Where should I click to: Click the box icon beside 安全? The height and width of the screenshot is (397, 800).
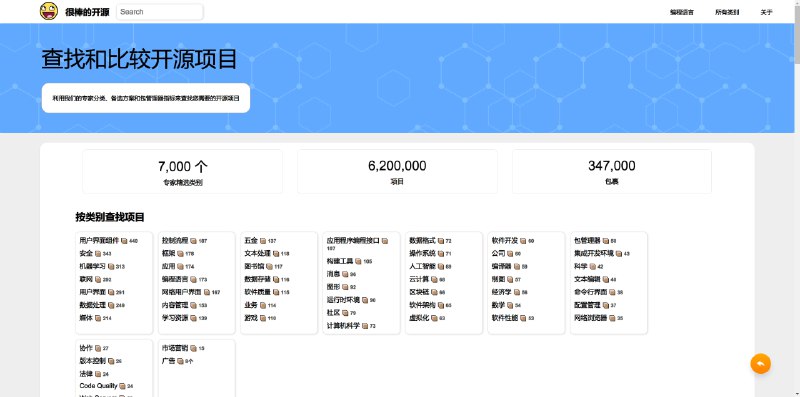pyautogui.click(x=97, y=254)
